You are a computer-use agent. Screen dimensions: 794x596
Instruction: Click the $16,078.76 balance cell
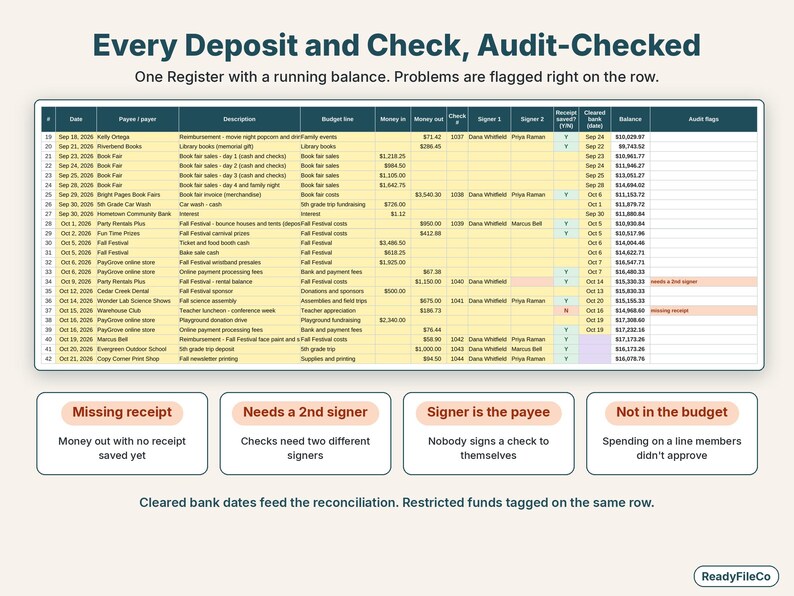[x=630, y=359]
